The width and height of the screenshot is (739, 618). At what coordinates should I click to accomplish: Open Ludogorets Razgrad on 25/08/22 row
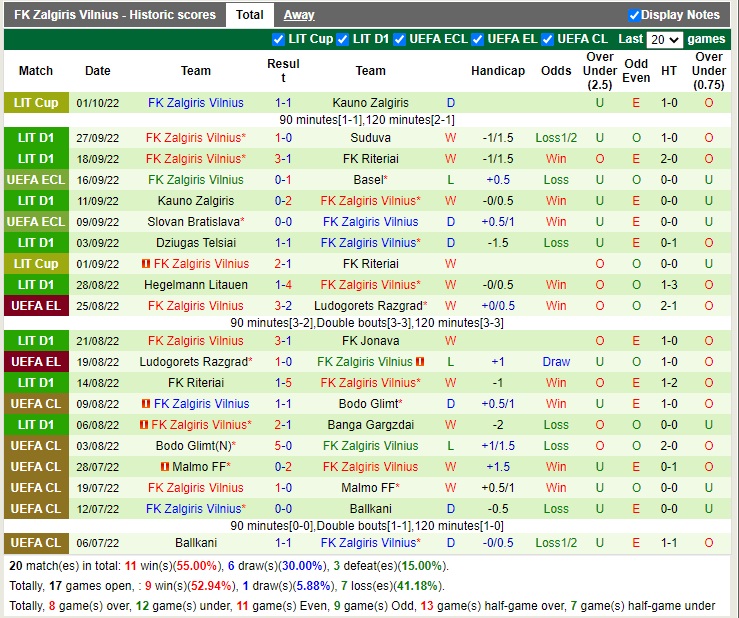click(x=370, y=305)
